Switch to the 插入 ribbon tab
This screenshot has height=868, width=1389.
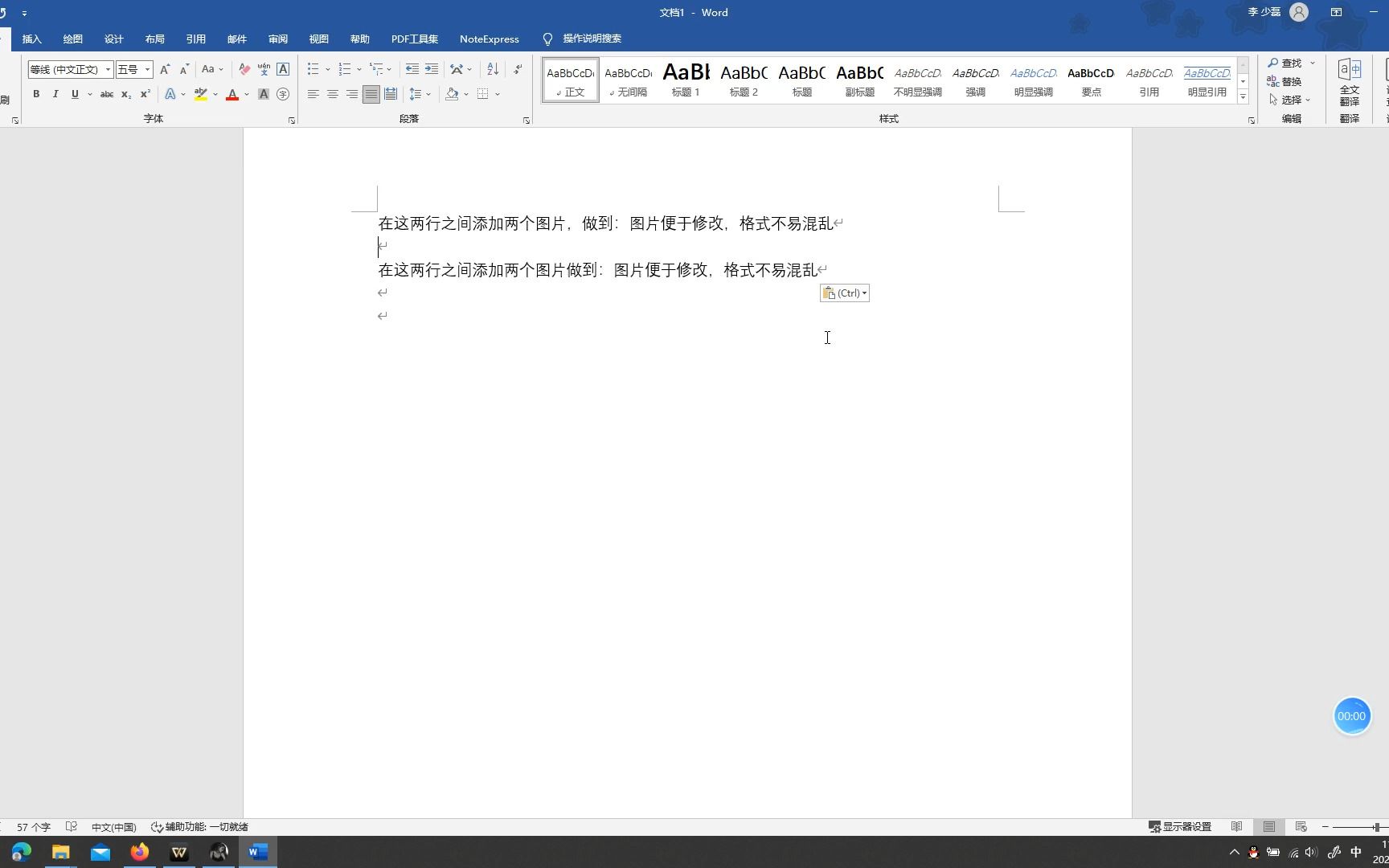(x=31, y=39)
